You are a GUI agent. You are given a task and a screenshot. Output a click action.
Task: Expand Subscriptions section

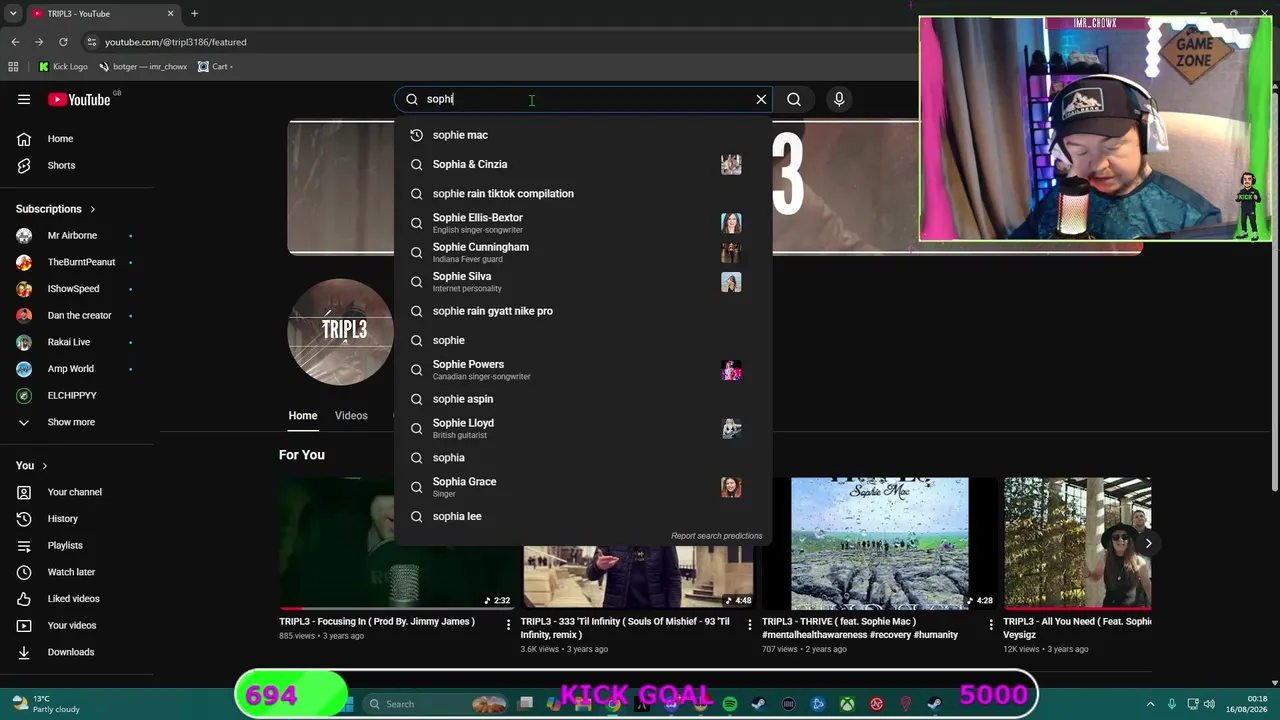(56, 209)
